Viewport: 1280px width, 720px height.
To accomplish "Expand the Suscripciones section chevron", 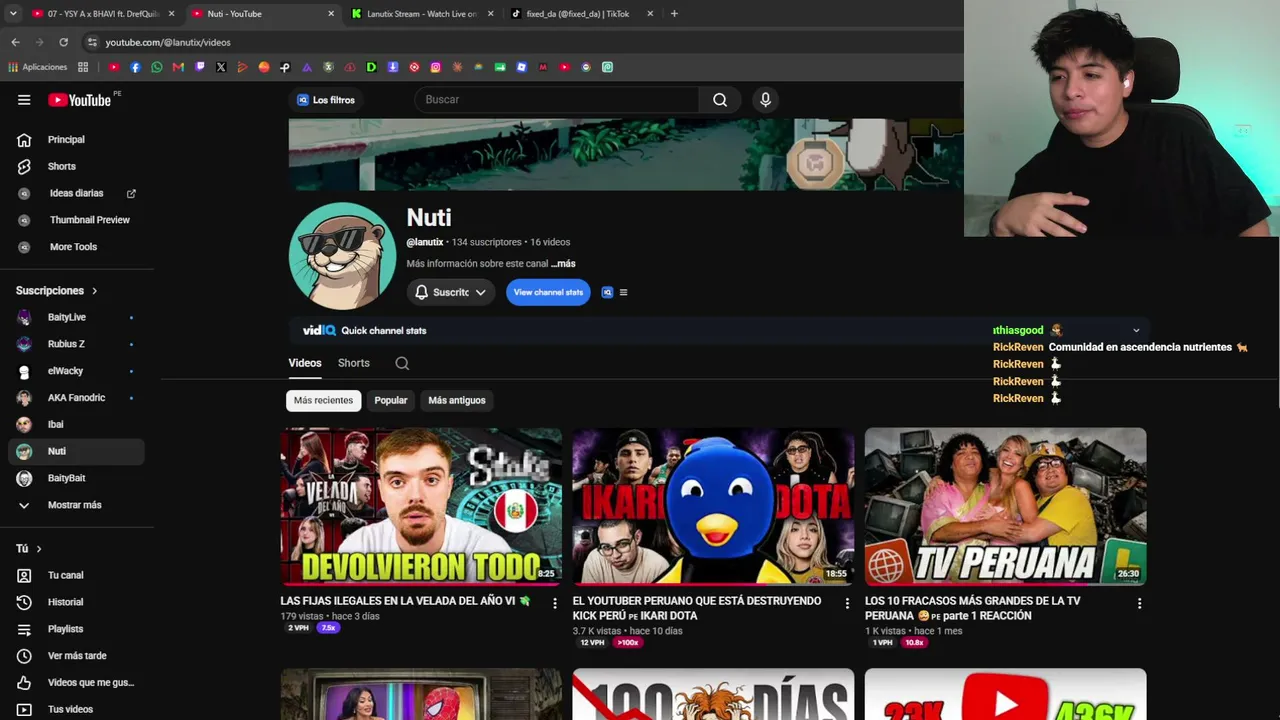I will 95,291.
